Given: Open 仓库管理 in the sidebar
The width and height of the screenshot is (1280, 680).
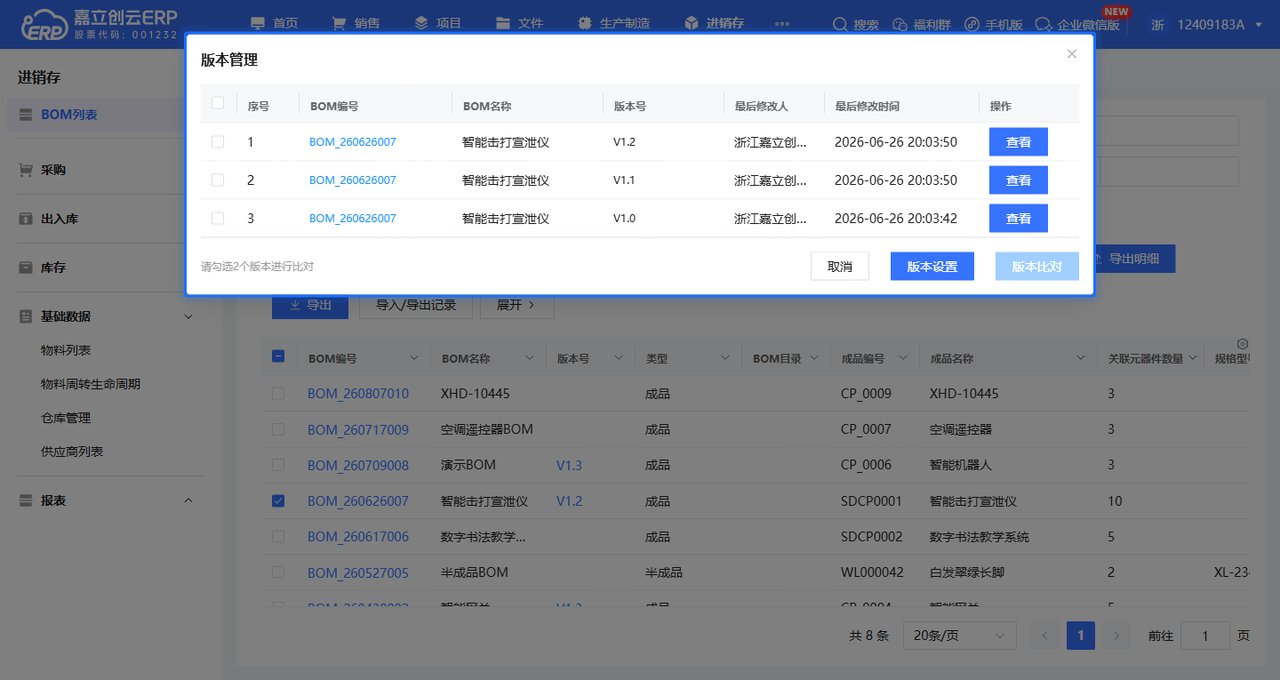Looking at the screenshot, I should click(66, 418).
